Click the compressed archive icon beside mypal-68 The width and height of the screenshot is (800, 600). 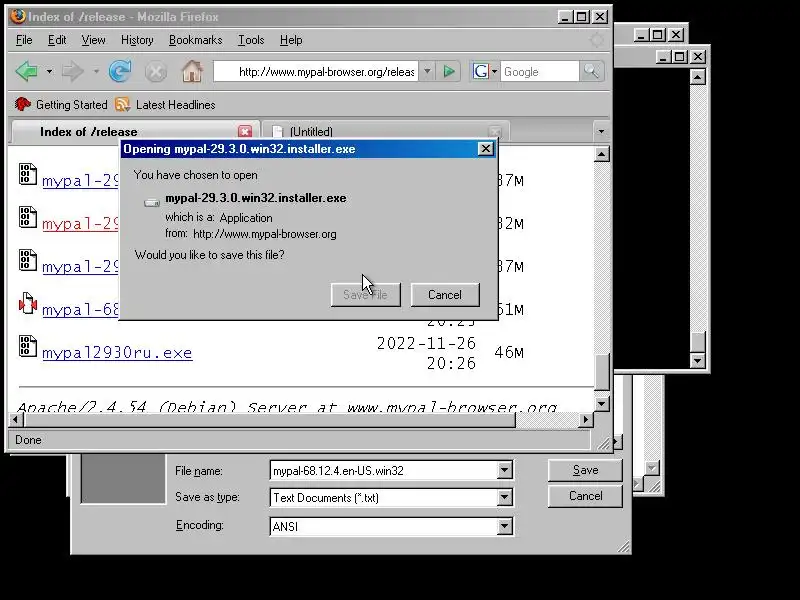pos(28,303)
